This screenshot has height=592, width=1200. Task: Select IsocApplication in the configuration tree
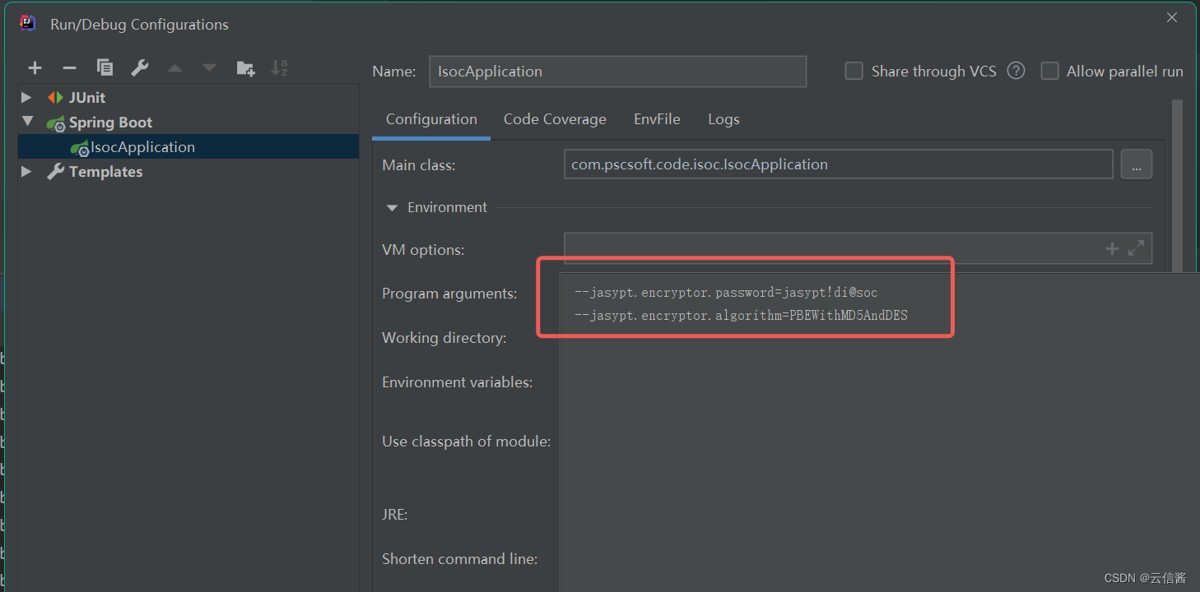pos(142,147)
